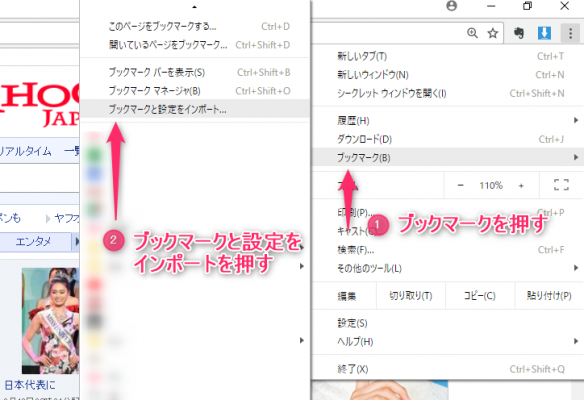Click the blue download arrow extension icon
The height and width of the screenshot is (400, 584).
(x=544, y=33)
